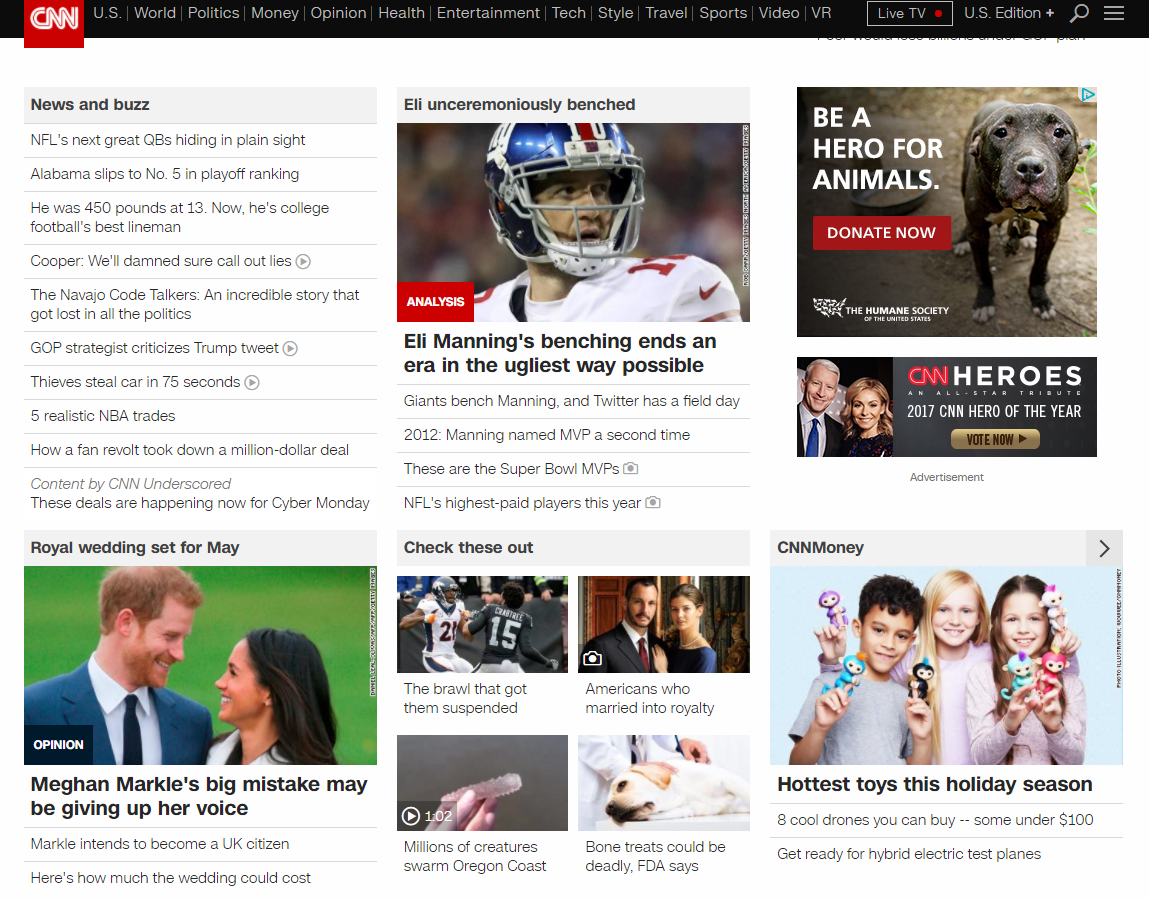Click football brawl thumbnail

(x=482, y=624)
